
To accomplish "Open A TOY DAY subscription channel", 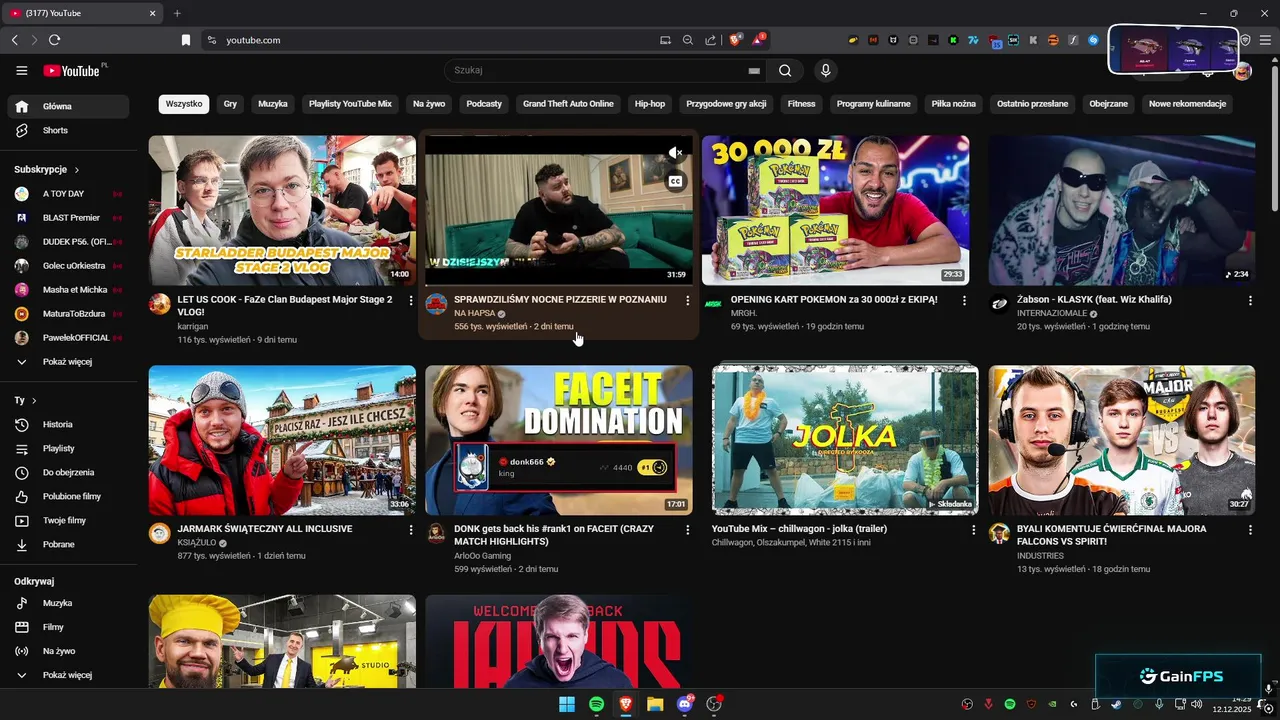I will pyautogui.click(x=68, y=194).
